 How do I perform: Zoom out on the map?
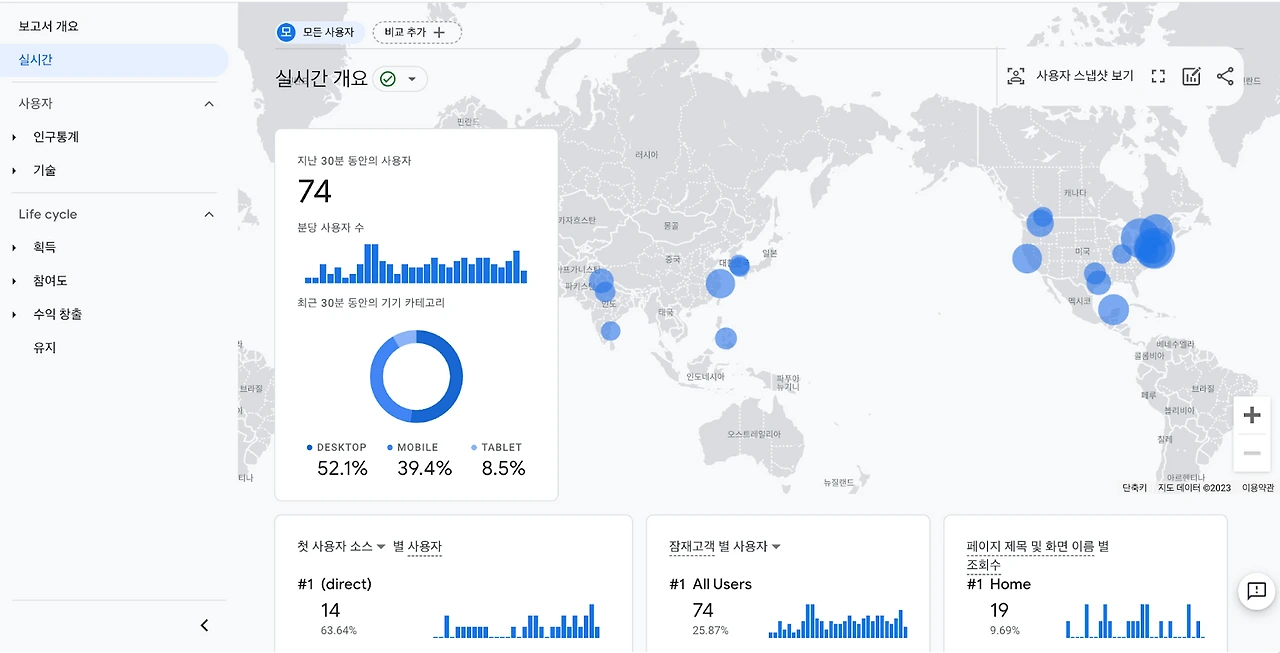coord(1252,453)
